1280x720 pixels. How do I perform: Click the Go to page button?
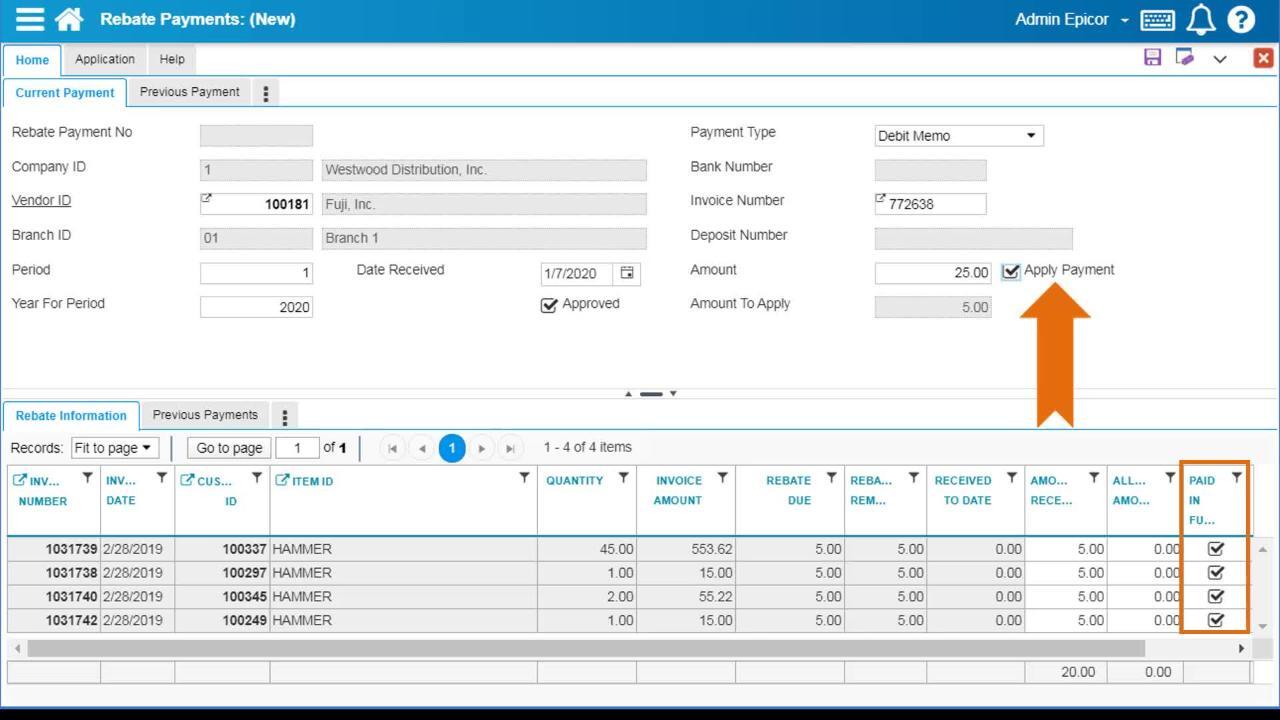[x=229, y=448]
